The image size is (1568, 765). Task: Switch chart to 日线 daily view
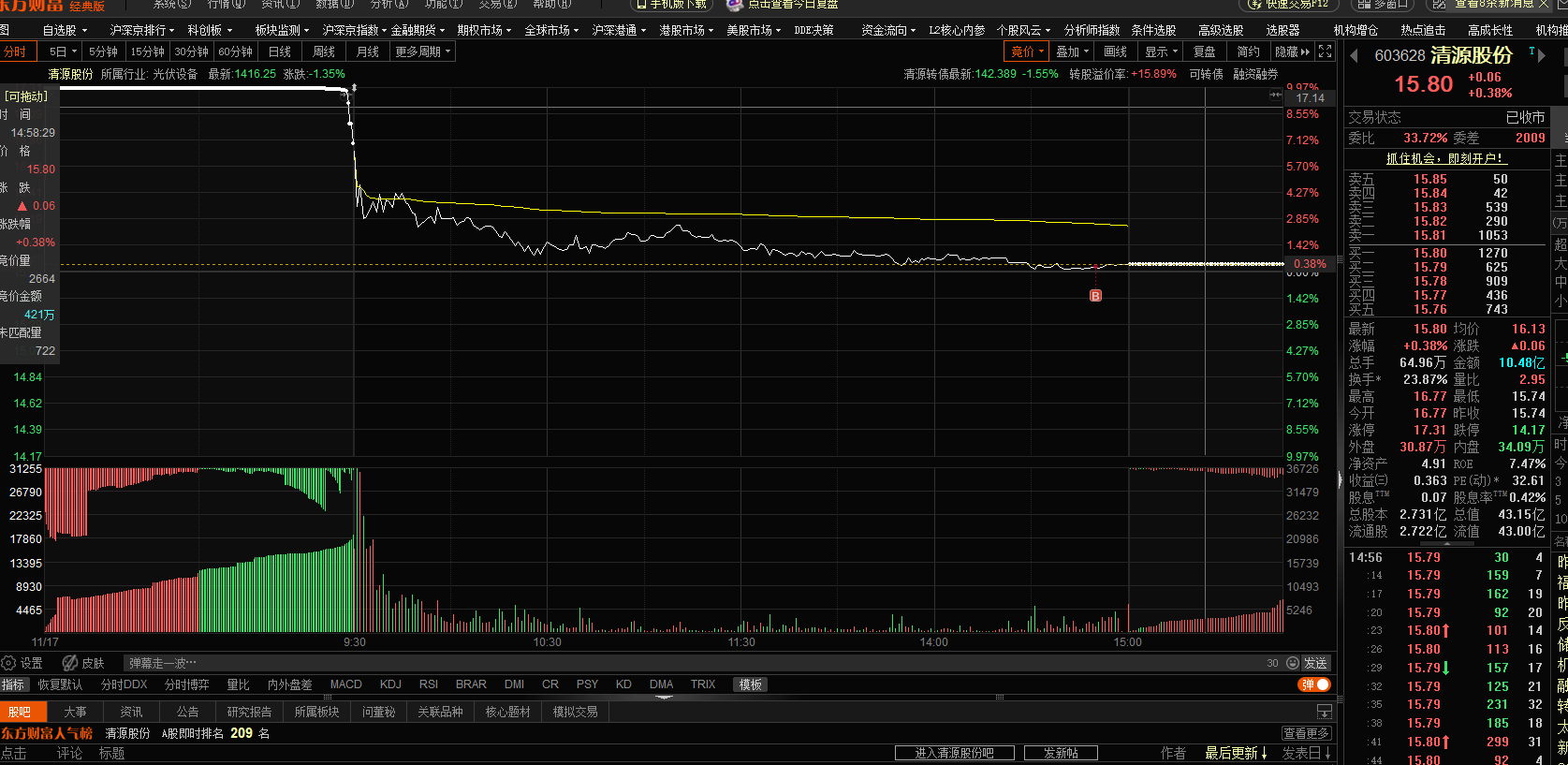[x=279, y=51]
